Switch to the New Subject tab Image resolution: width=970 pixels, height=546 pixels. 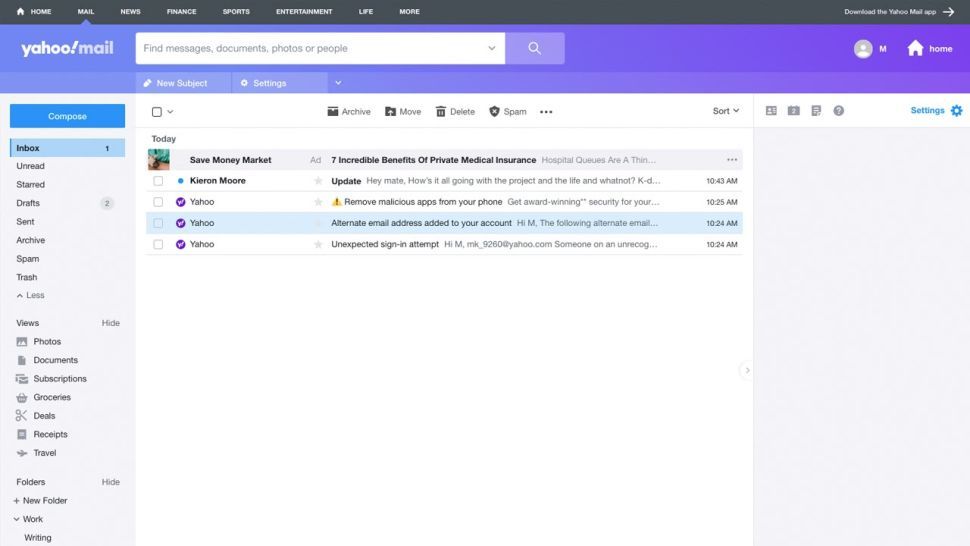(x=184, y=83)
